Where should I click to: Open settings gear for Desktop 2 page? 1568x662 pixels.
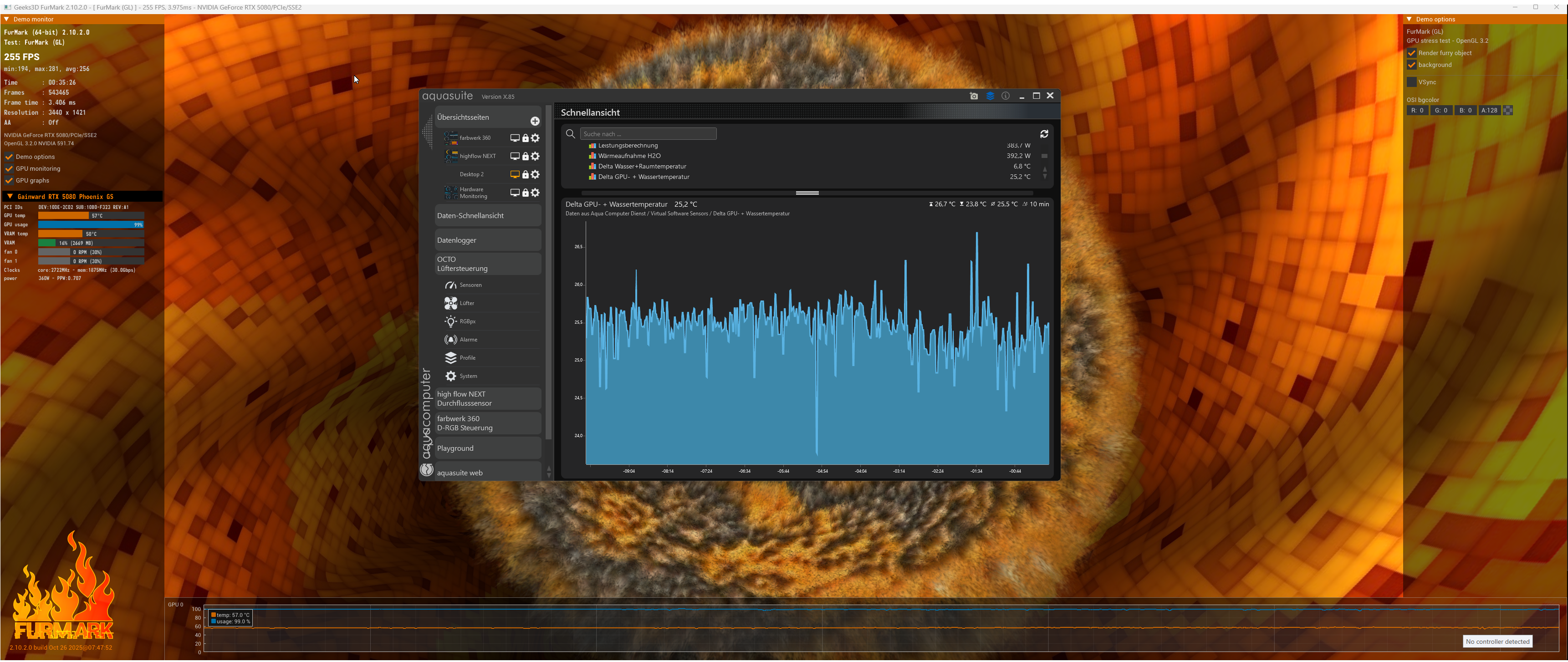coord(535,175)
